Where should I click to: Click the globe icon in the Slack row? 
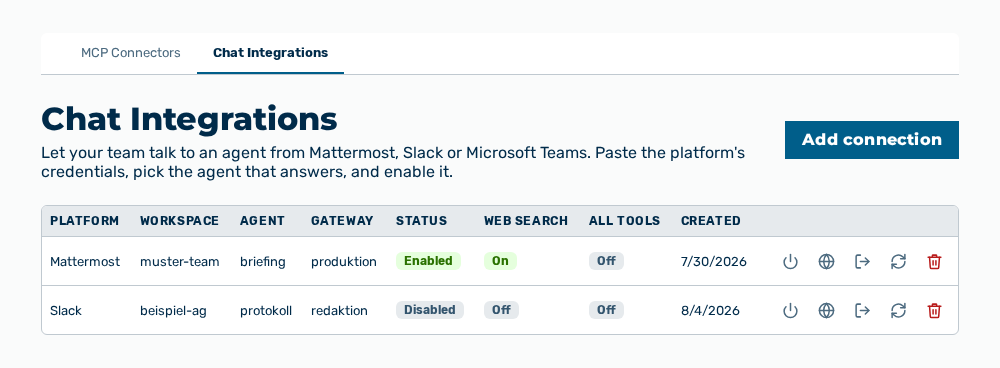(x=826, y=311)
